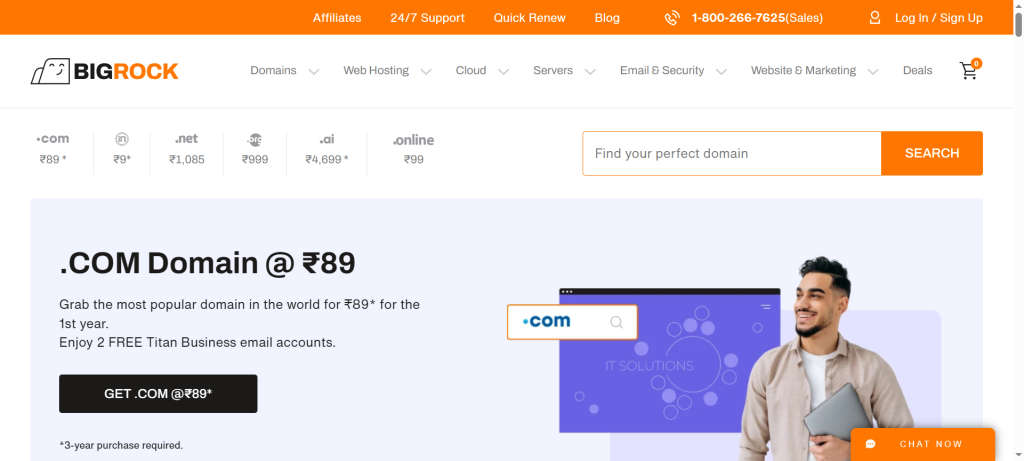
Task: Choose the .net domain price icon
Action: point(186,140)
